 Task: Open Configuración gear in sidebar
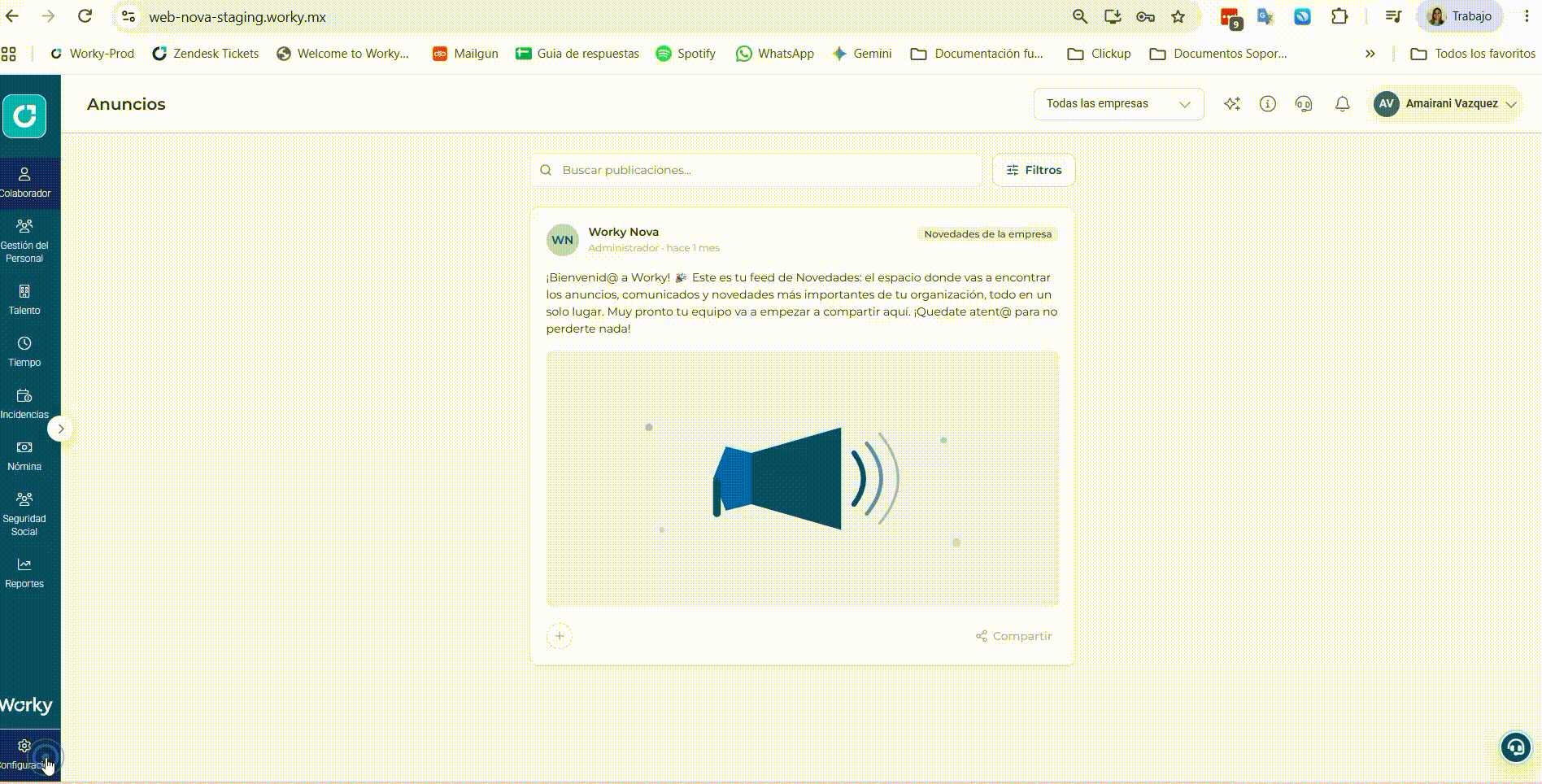[24, 754]
